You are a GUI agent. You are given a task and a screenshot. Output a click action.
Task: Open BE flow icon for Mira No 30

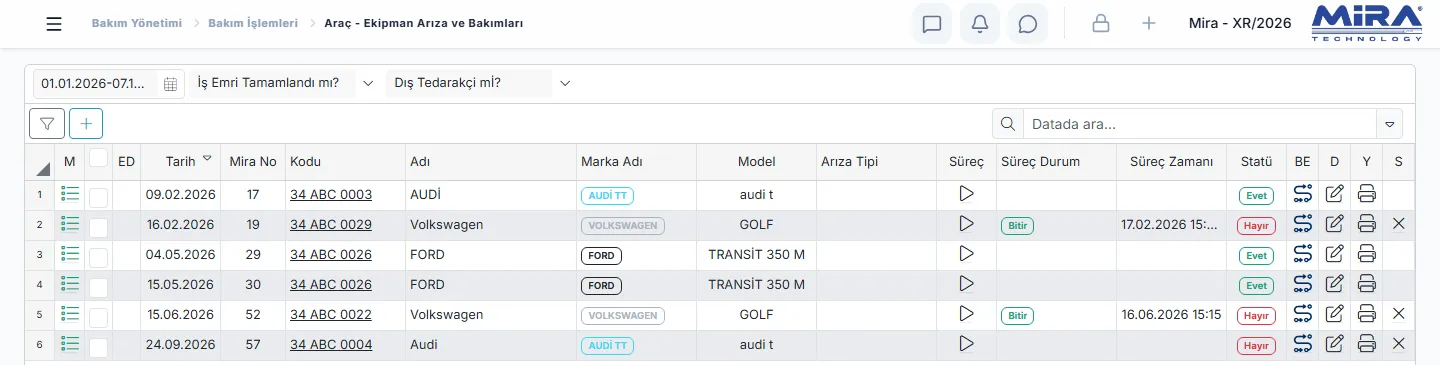point(1302,284)
